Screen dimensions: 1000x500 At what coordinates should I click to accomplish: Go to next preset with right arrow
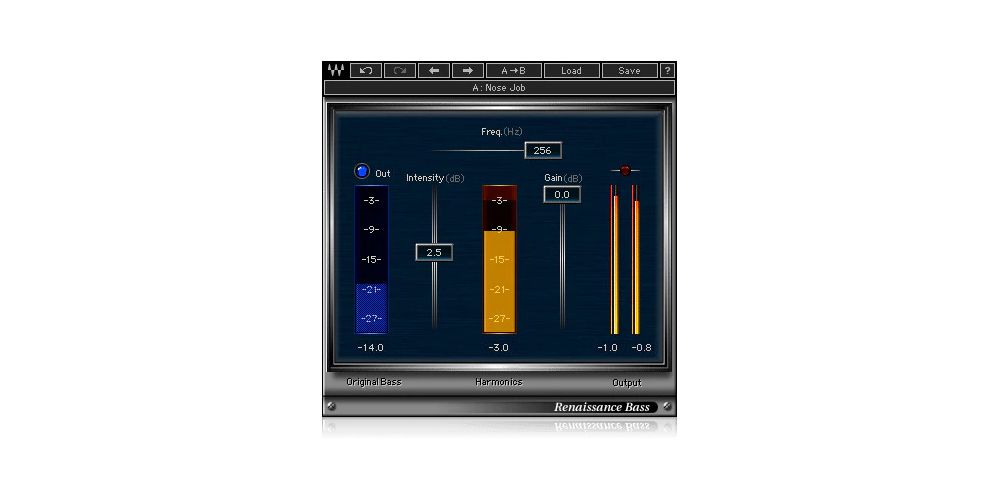pos(468,70)
